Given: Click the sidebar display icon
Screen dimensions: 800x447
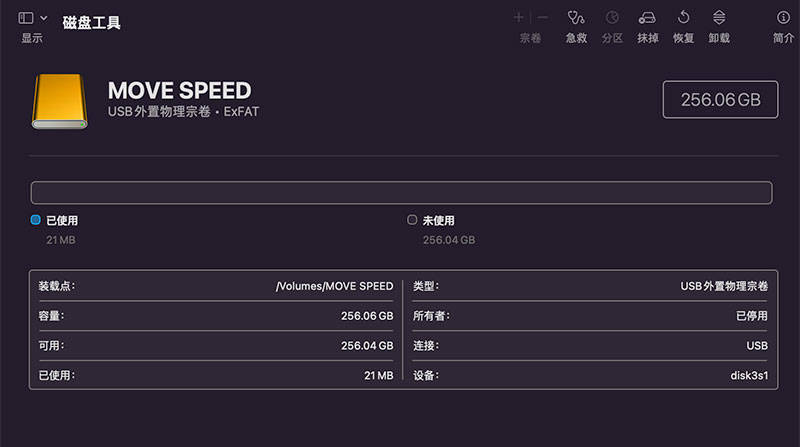Looking at the screenshot, I should pos(26,18).
